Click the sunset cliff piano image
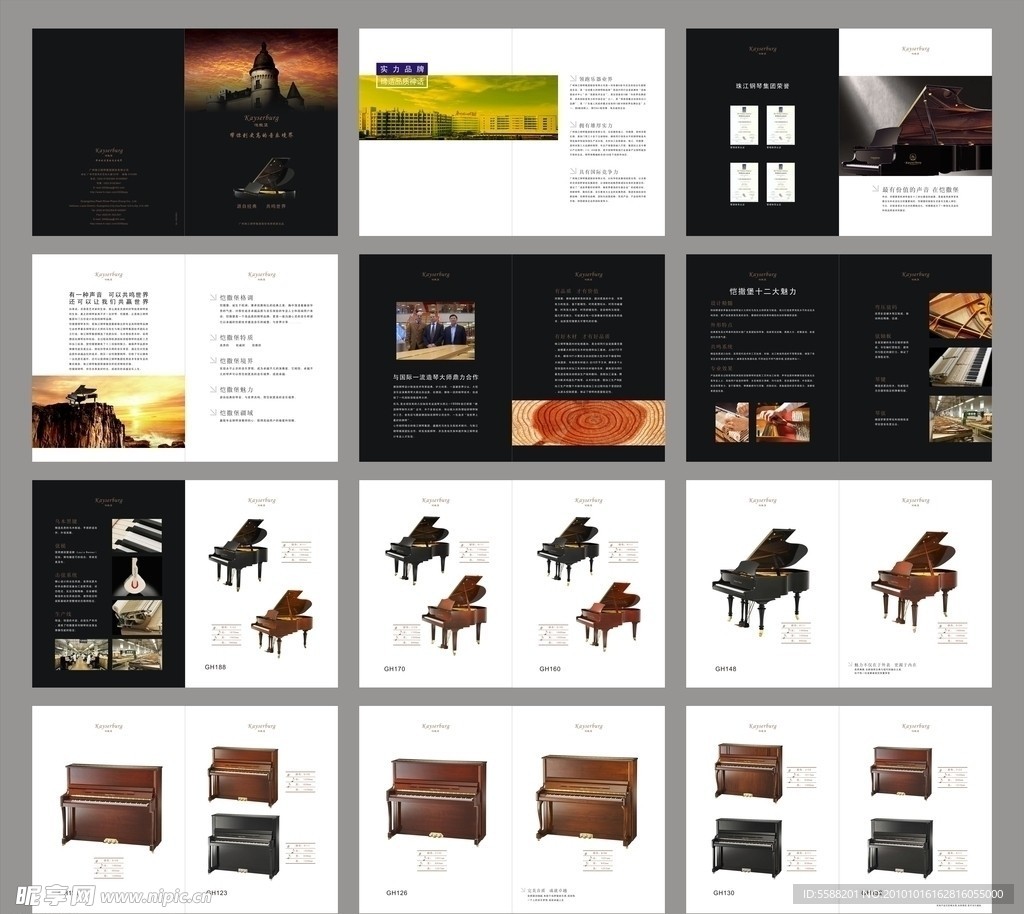The height and width of the screenshot is (914, 1024). pos(108,411)
